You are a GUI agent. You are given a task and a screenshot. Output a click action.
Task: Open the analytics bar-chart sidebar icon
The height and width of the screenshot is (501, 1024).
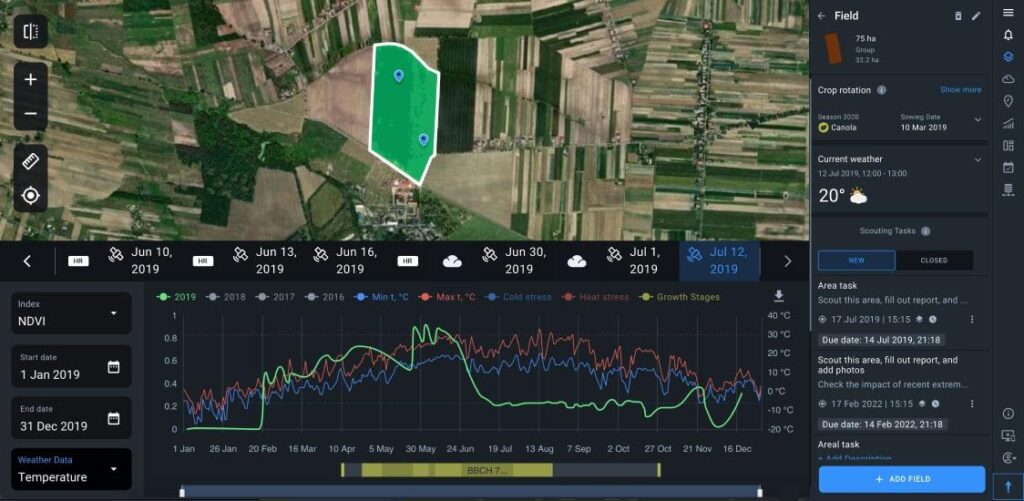1008,123
